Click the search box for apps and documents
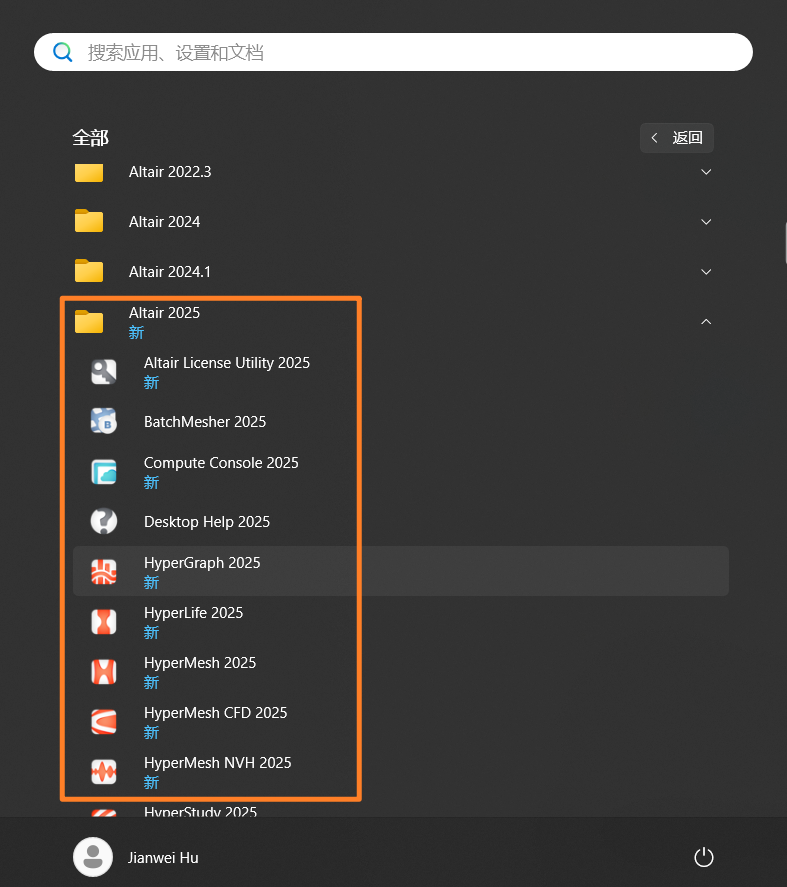This screenshot has height=887, width=787. pyautogui.click(x=393, y=52)
